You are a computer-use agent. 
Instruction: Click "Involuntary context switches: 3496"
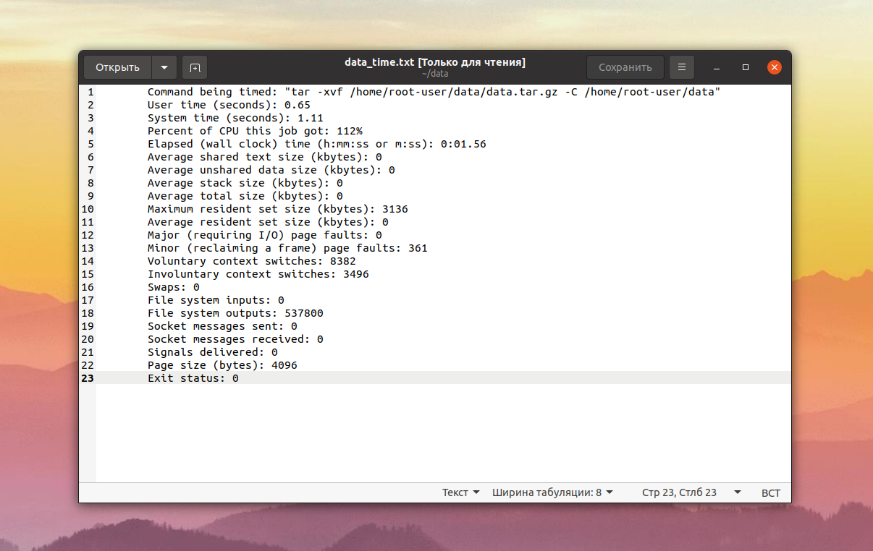click(258, 274)
